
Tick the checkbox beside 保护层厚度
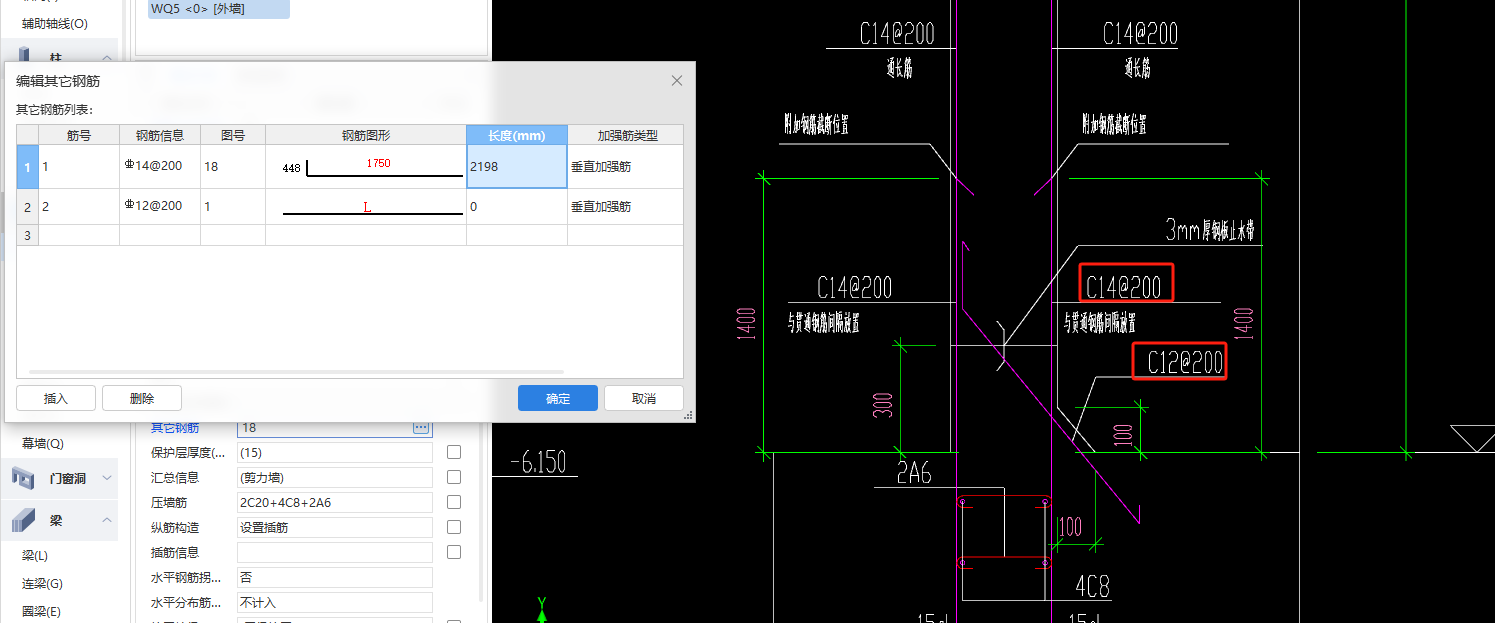coord(454,453)
